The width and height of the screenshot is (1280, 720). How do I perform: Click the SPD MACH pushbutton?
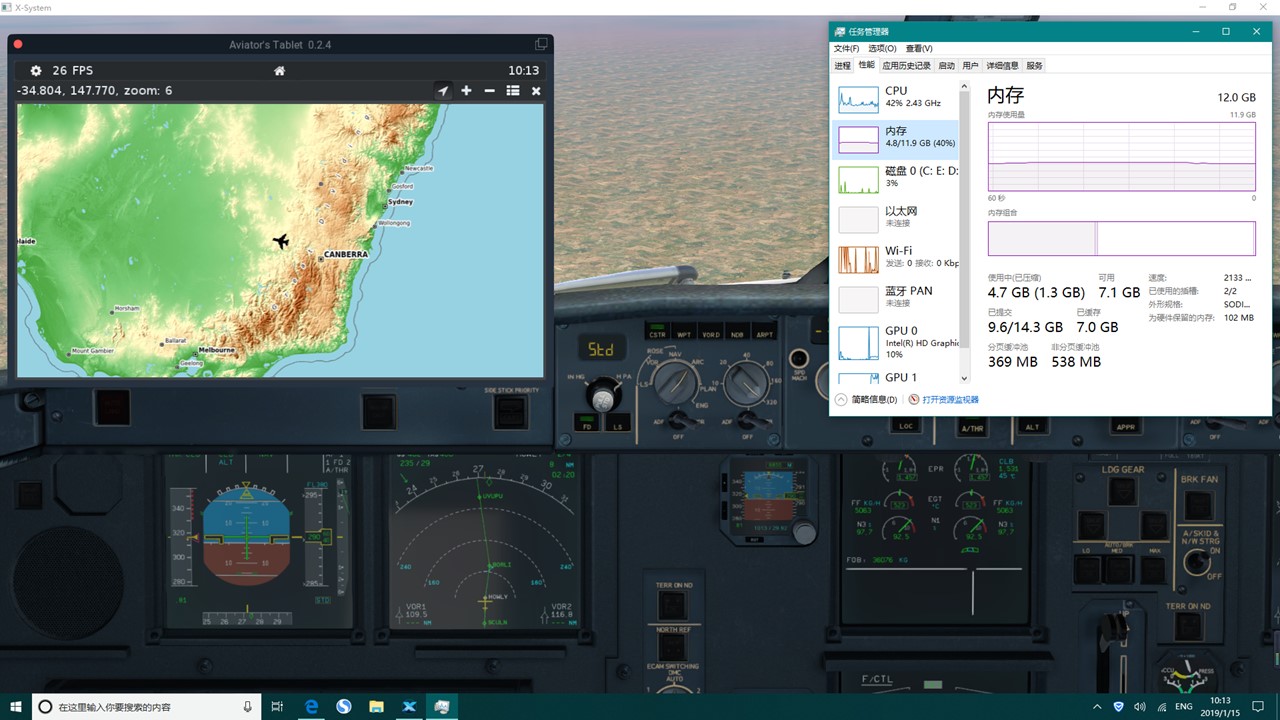(798, 360)
